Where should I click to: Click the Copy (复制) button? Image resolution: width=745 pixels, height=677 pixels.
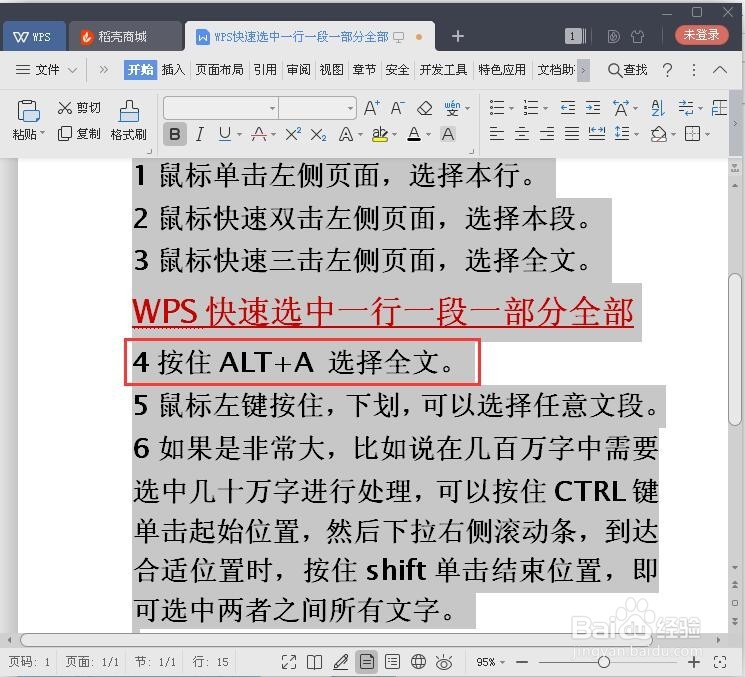79,134
